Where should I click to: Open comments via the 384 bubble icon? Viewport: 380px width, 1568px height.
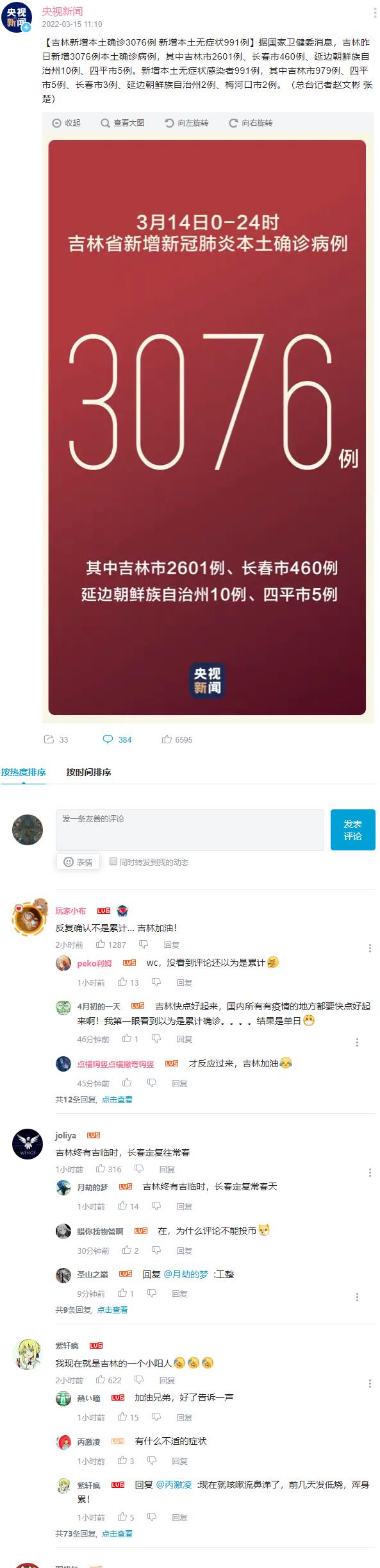pyautogui.click(x=108, y=739)
